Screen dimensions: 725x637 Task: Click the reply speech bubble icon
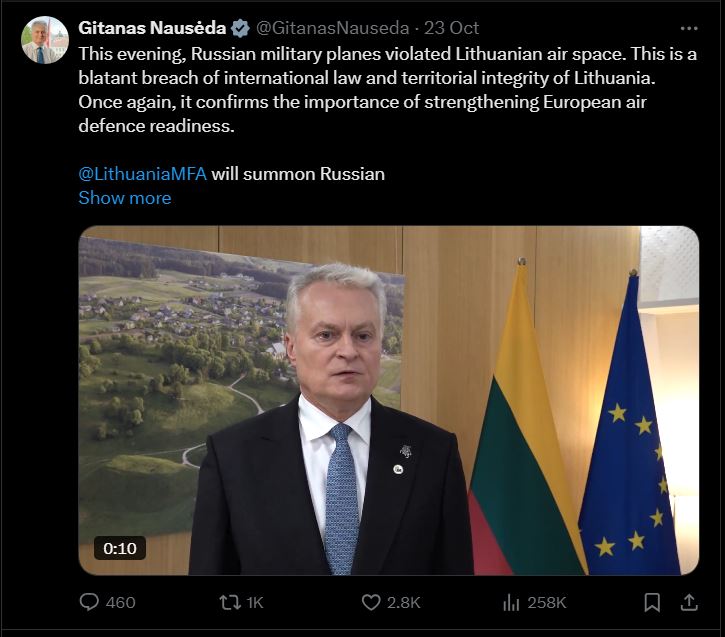pos(89,602)
